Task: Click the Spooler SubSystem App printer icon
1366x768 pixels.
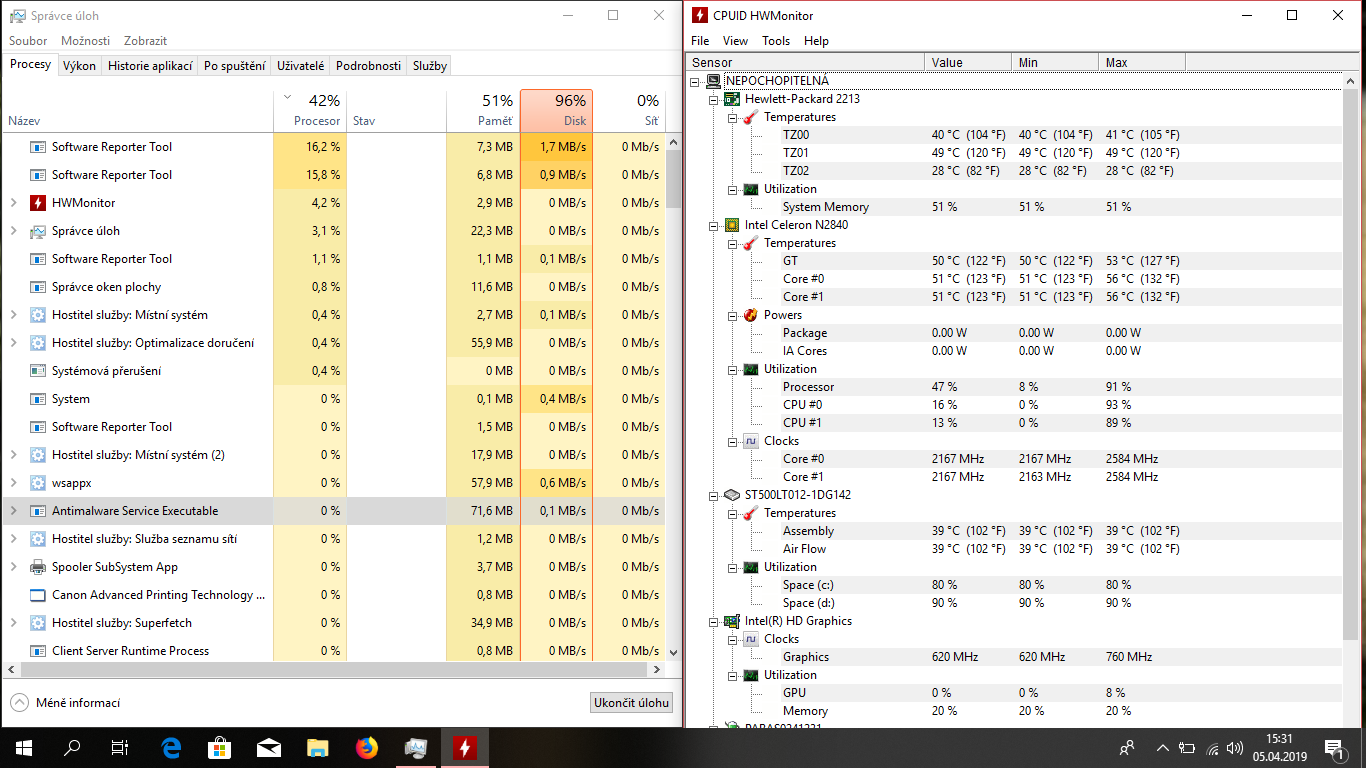Action: pos(38,567)
